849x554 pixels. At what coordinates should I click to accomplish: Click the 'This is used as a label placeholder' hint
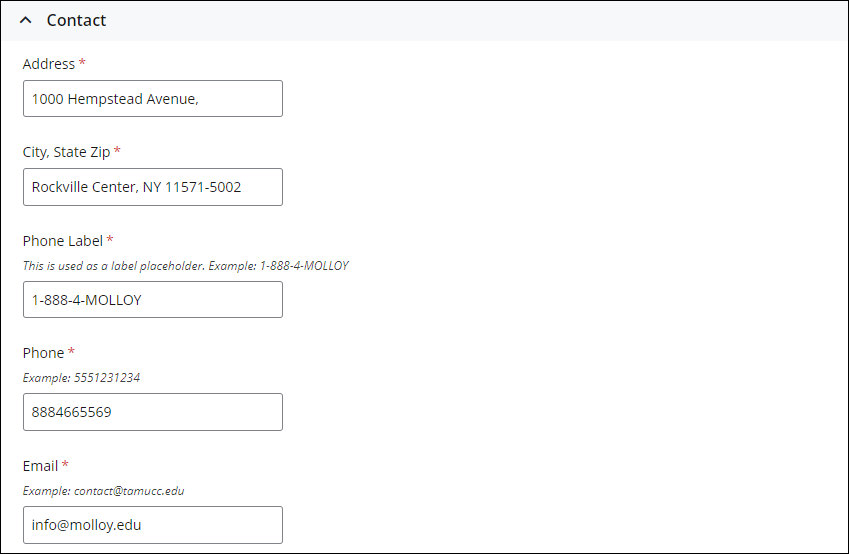point(186,265)
